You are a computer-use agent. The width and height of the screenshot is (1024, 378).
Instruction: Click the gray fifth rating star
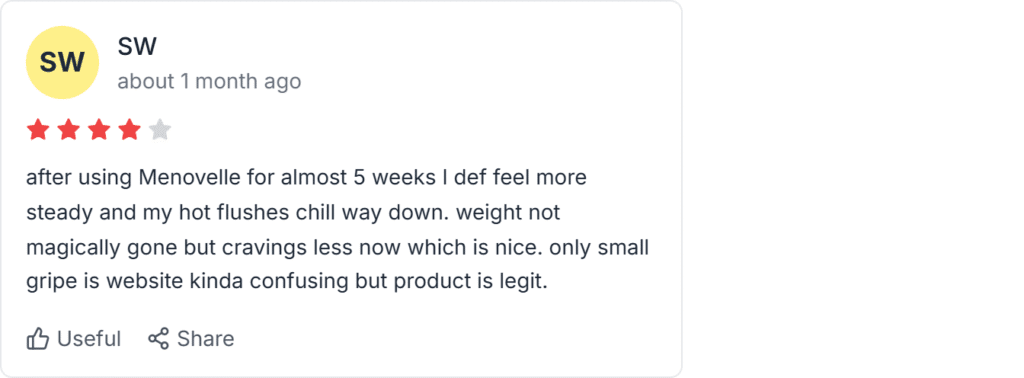pos(159,130)
